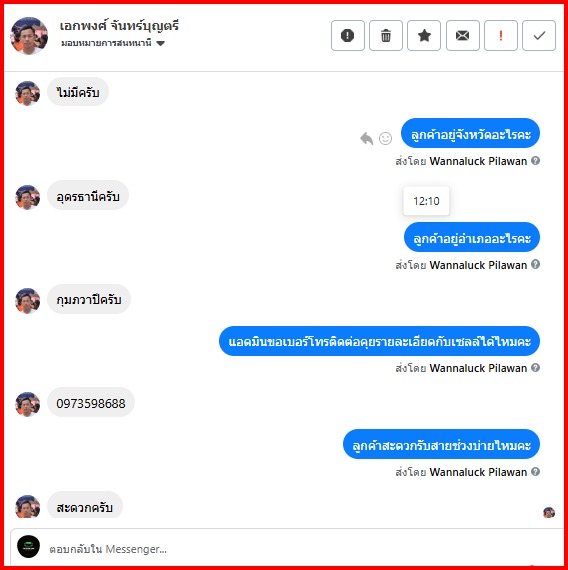Screen dimensions: 568x570
Task: Click page avatar beside reply box
Action: coord(28,546)
